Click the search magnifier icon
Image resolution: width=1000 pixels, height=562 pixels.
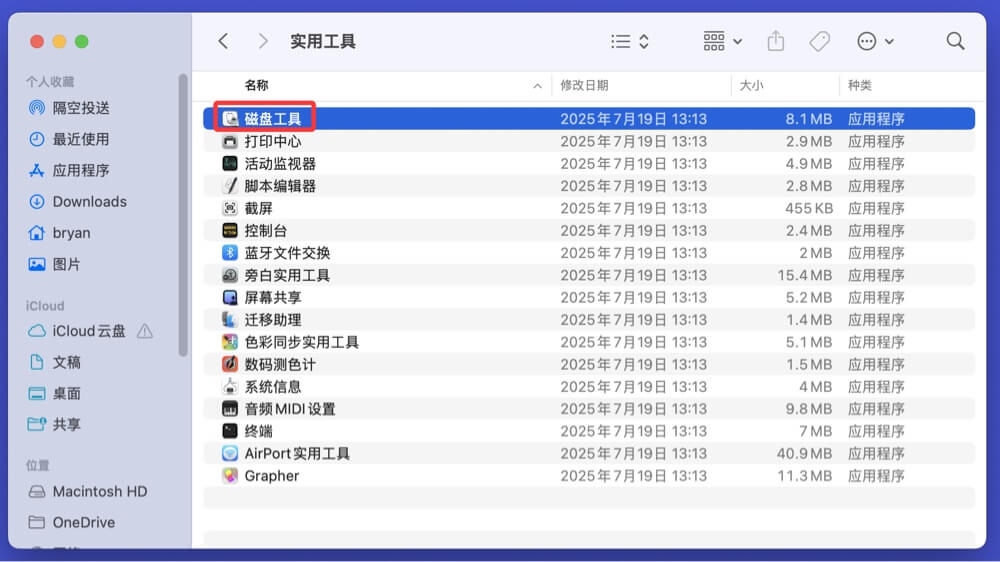coord(955,41)
